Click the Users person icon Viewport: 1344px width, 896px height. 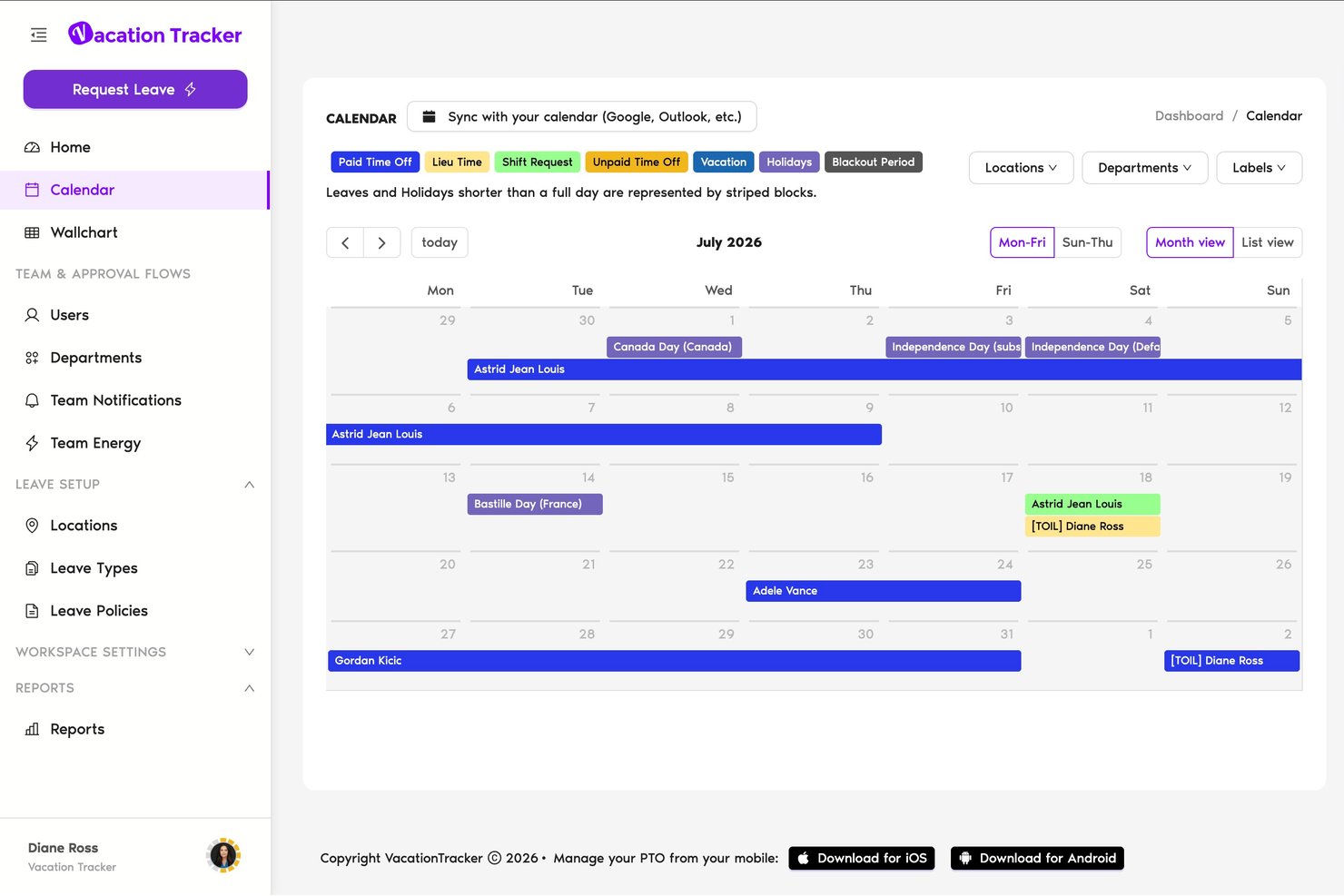pyautogui.click(x=32, y=315)
